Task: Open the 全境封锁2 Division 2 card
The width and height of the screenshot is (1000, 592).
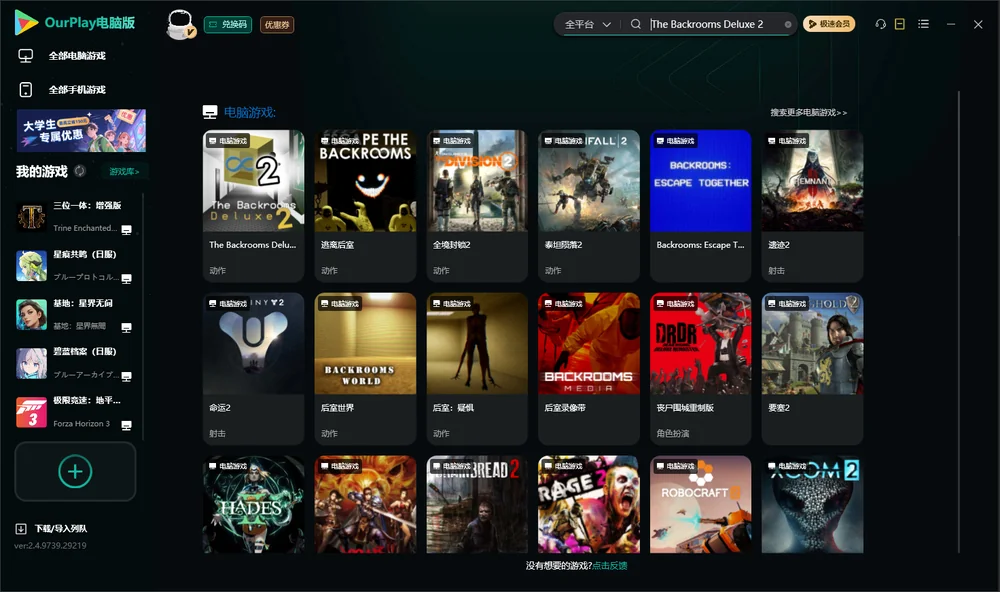Action: [477, 205]
